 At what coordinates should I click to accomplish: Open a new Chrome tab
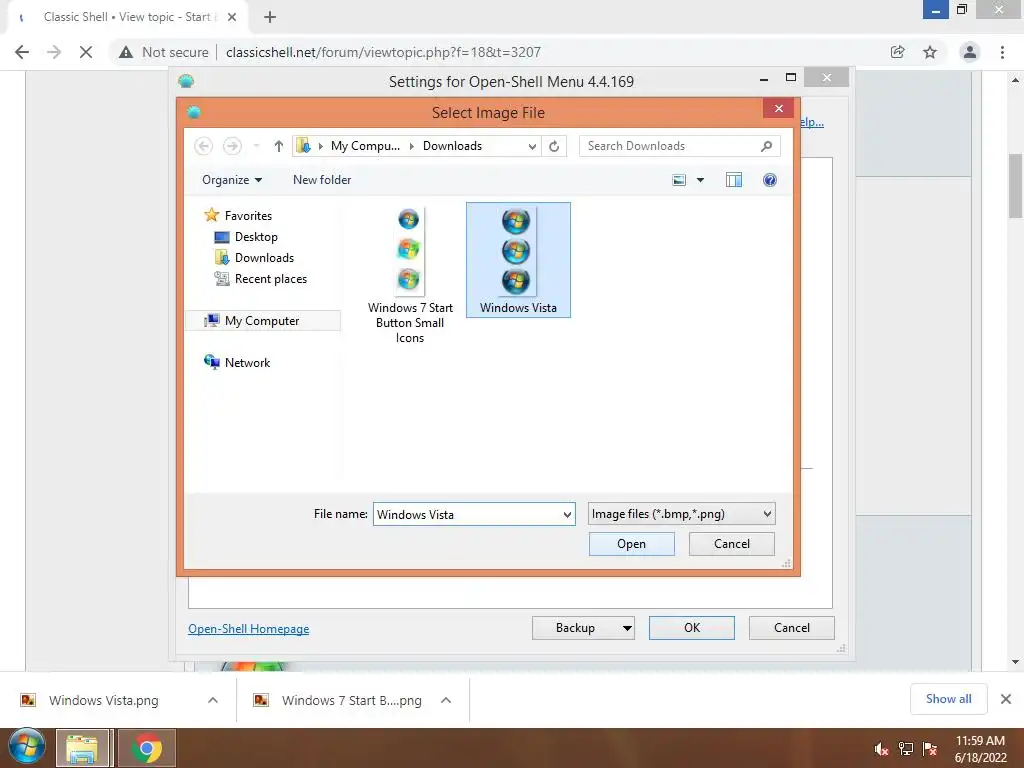click(270, 17)
